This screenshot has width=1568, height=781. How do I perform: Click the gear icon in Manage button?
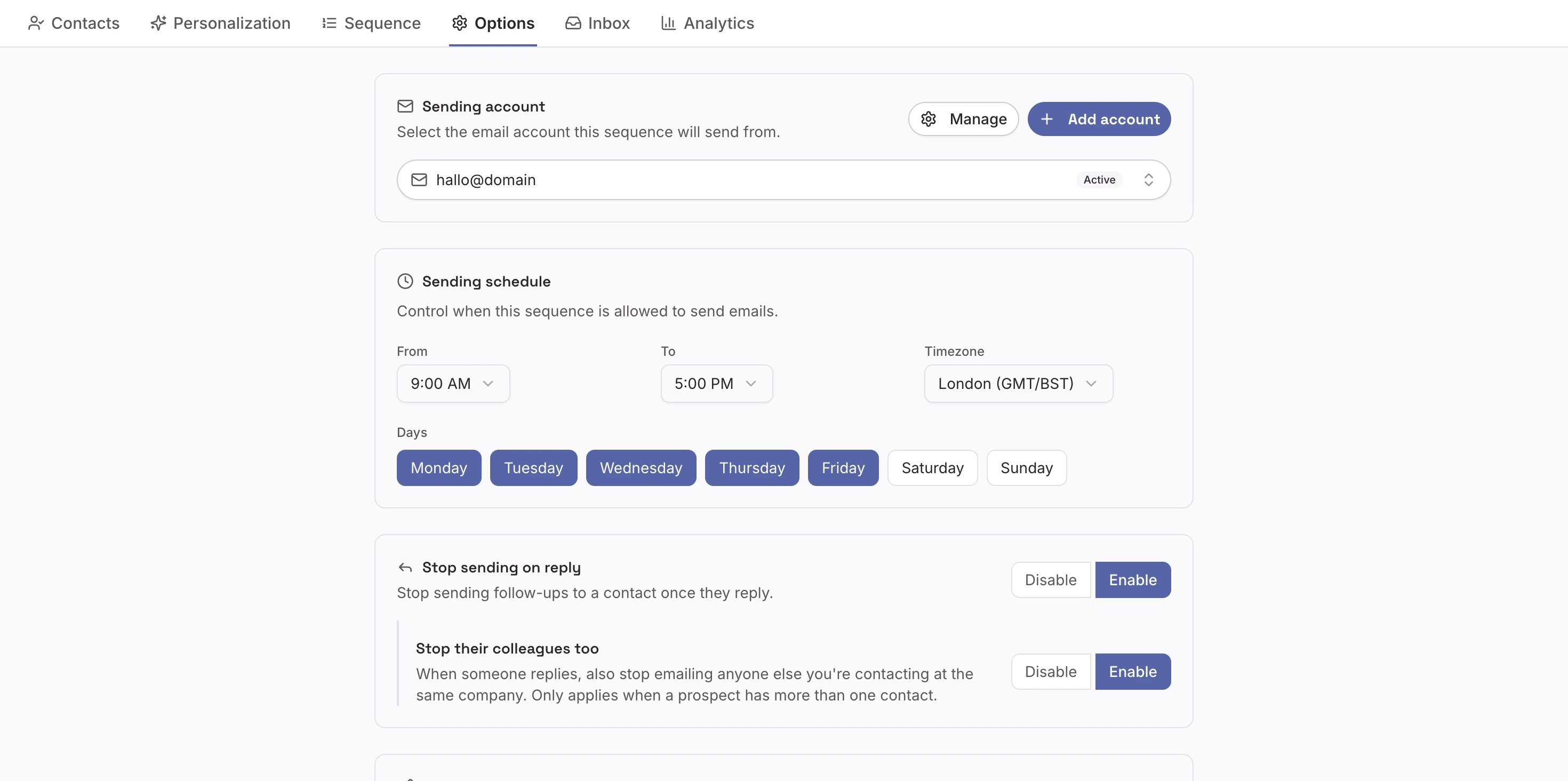[x=928, y=119]
